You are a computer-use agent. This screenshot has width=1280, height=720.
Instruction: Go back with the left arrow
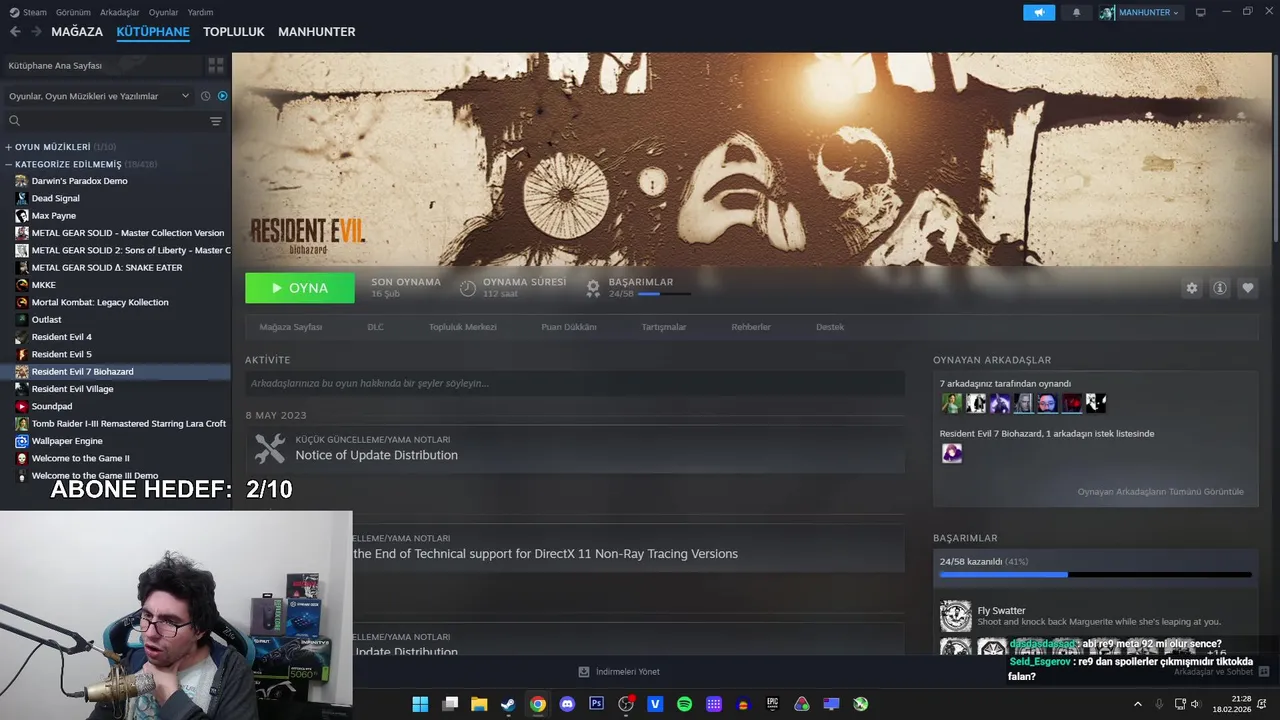tap(15, 32)
